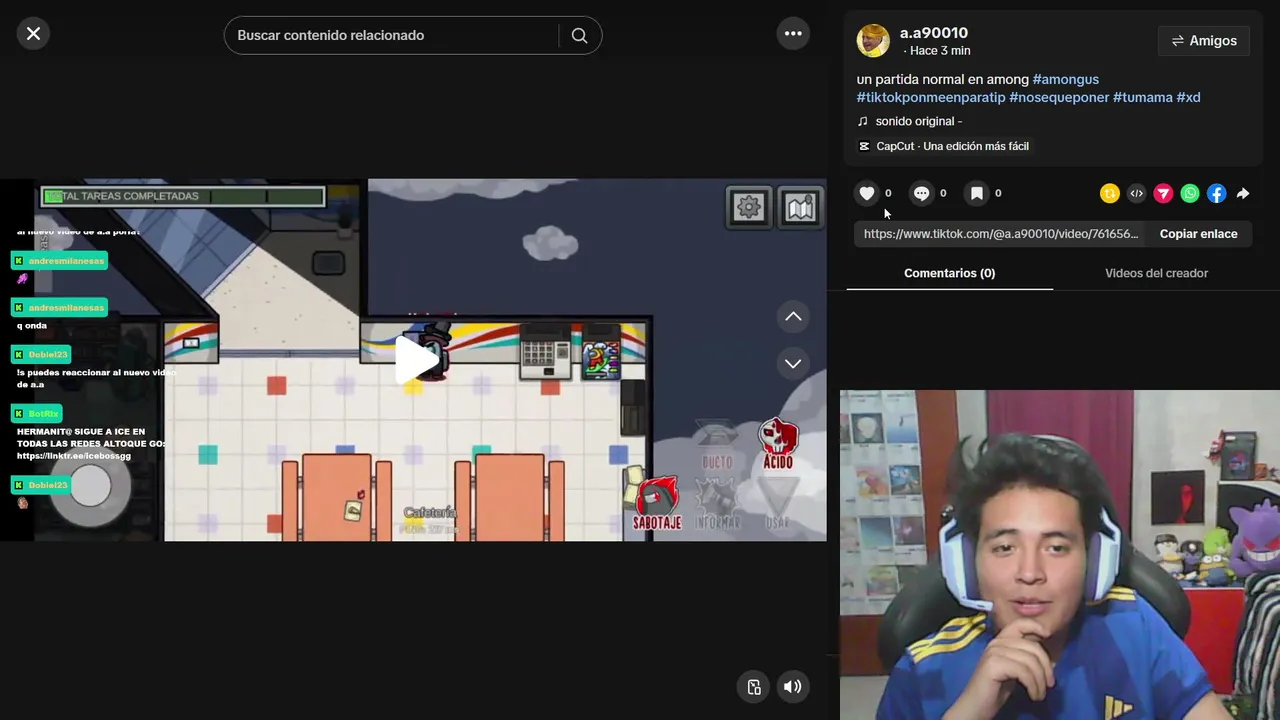Screen dimensions: 1280x720
Task: Click the q onda chat message
Action: tap(32, 326)
